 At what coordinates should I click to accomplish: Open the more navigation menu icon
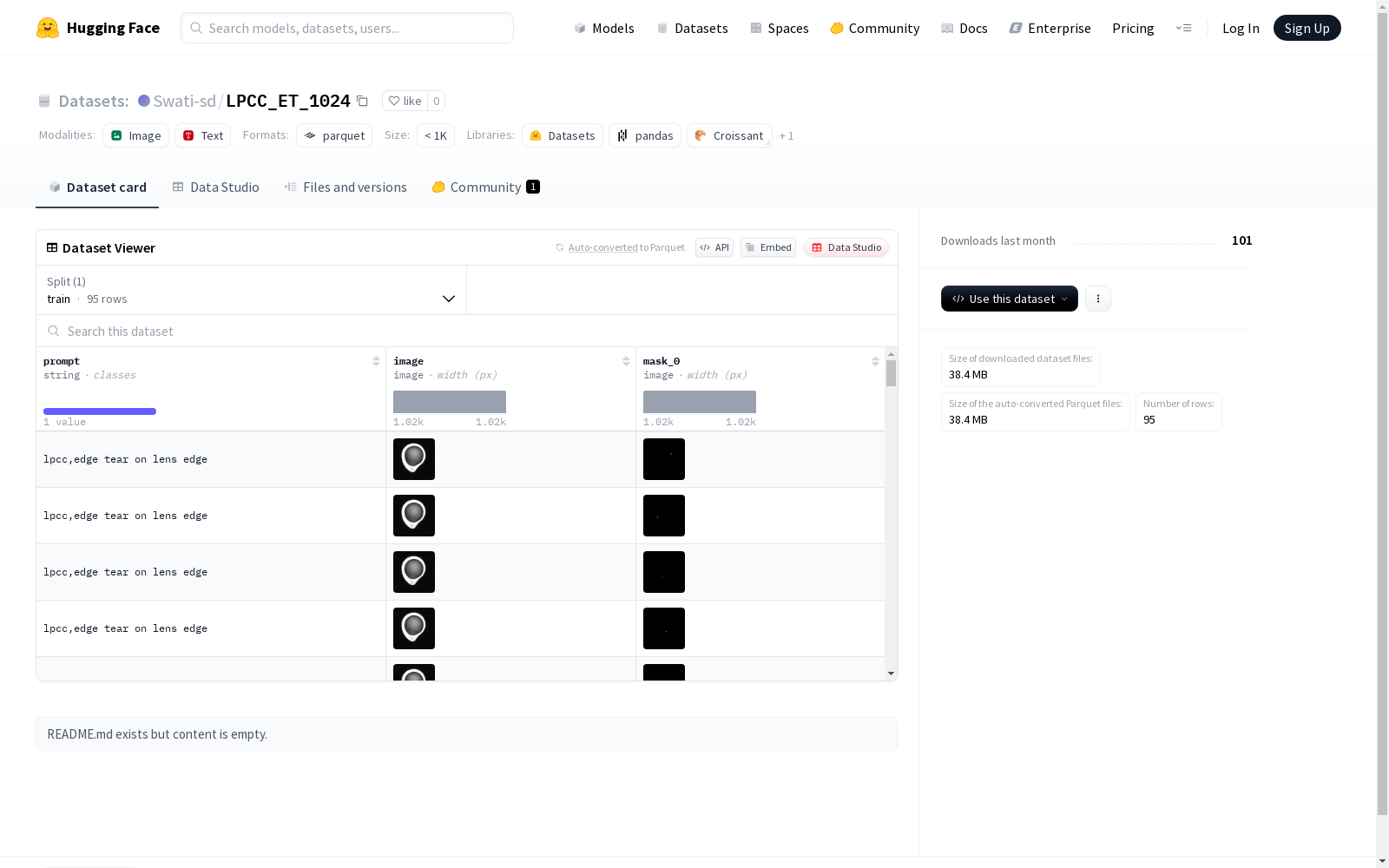pyautogui.click(x=1183, y=28)
